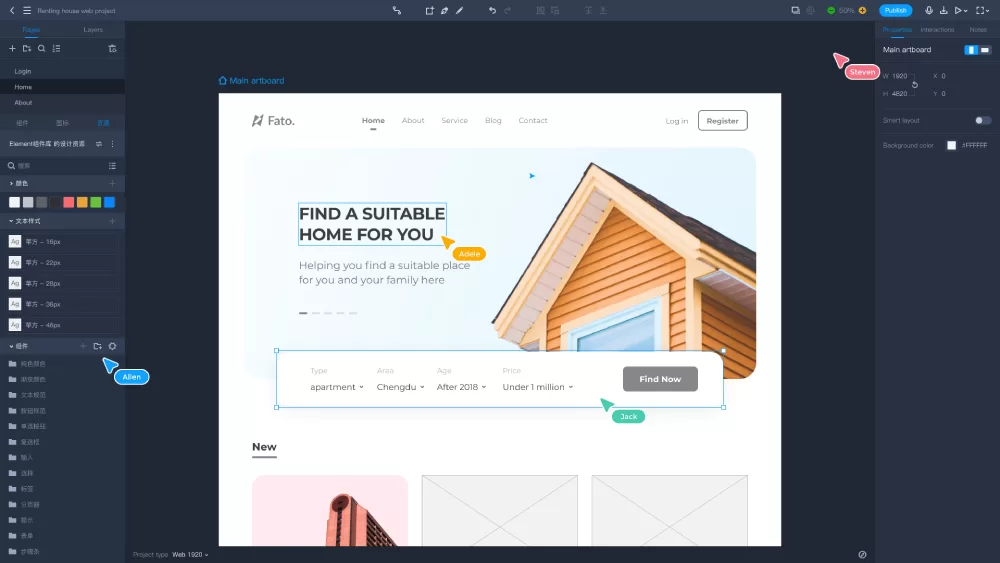
Task: Click the Find Now button
Action: coord(660,379)
